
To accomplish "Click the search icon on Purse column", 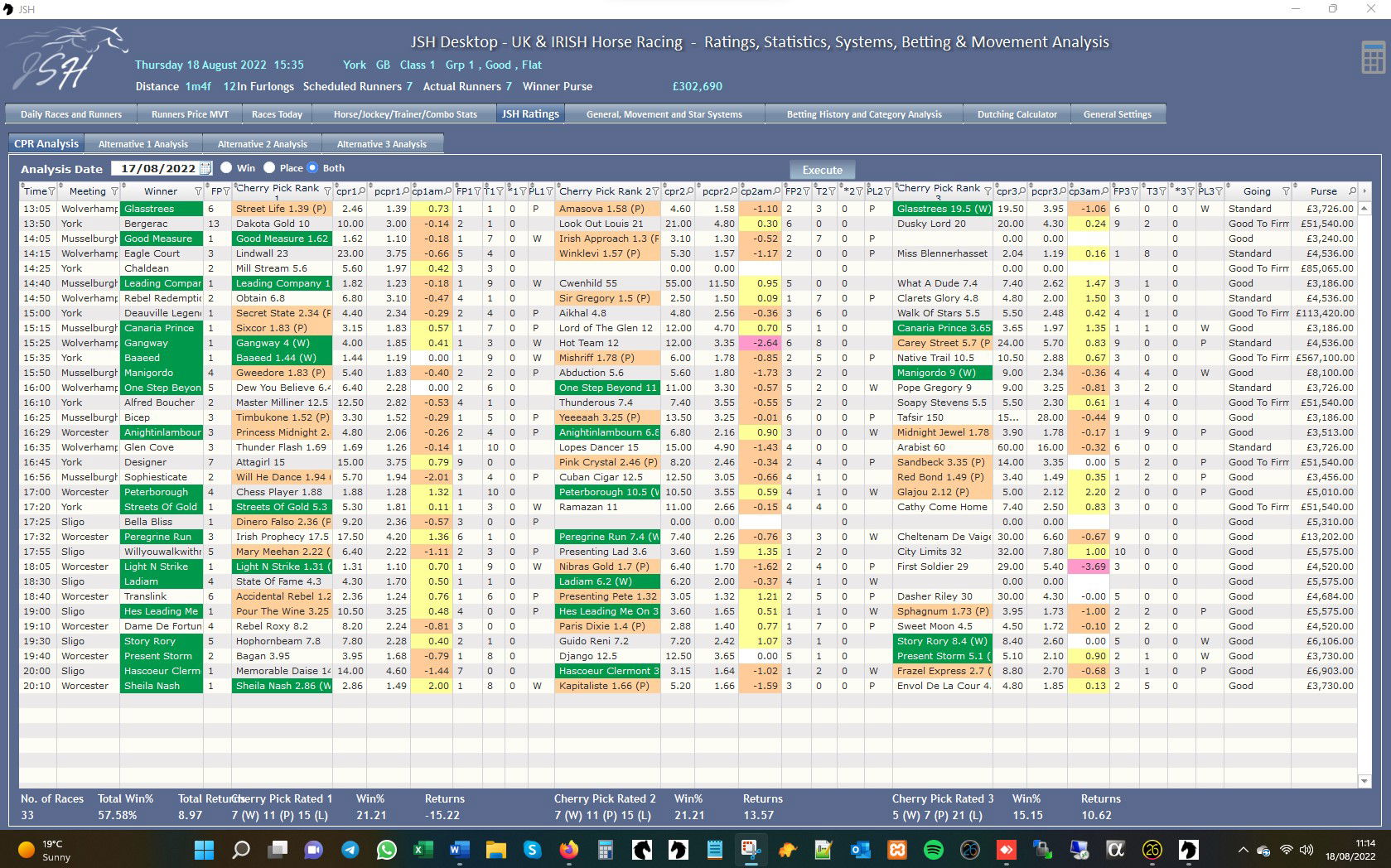I will (1352, 191).
